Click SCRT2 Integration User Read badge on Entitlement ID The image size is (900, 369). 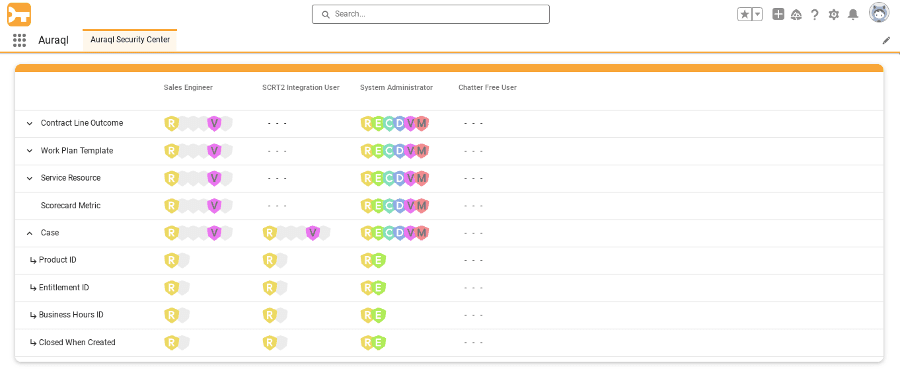click(270, 288)
